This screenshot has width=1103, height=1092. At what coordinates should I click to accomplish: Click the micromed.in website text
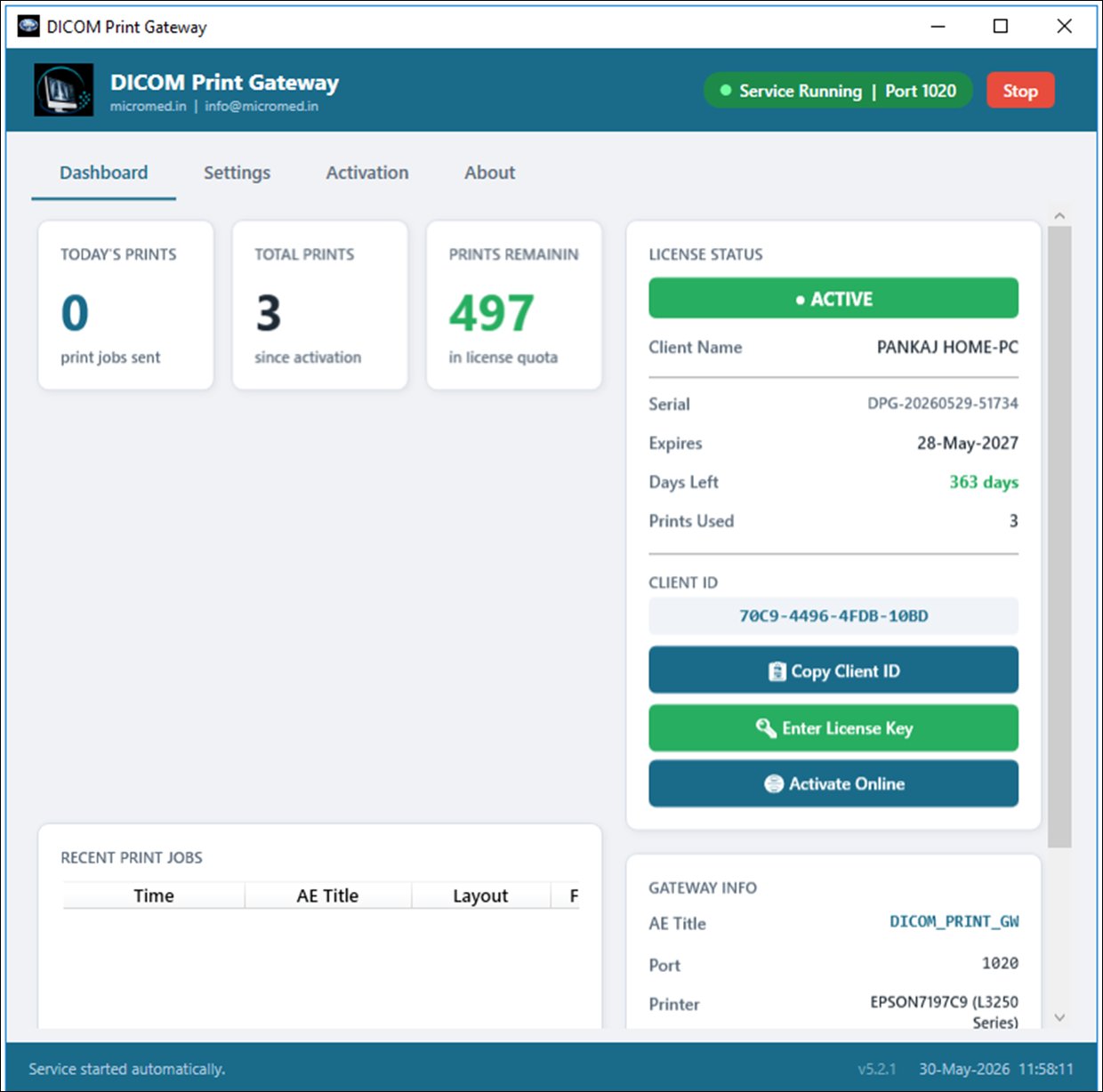pyautogui.click(x=148, y=106)
